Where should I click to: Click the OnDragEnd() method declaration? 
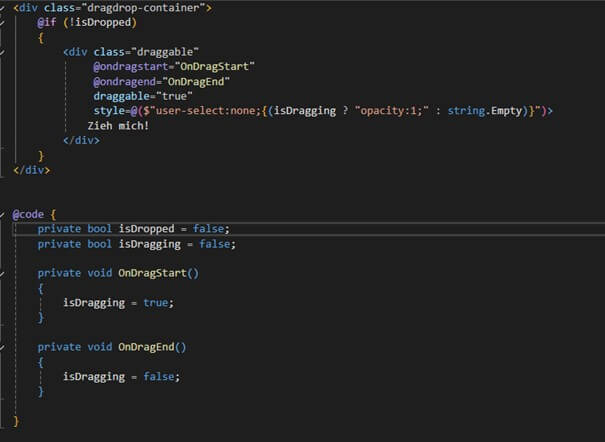(112, 347)
